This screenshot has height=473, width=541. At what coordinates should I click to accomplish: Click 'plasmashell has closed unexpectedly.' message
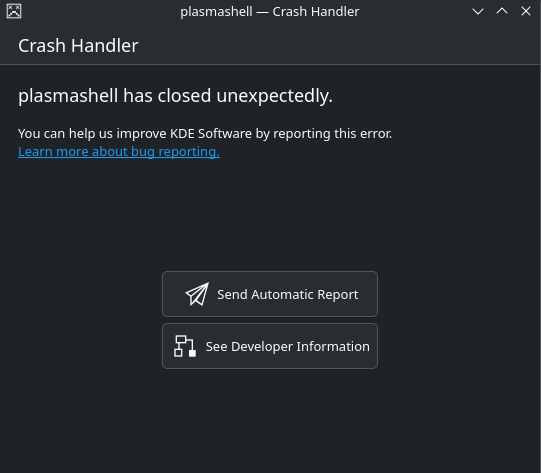pyautogui.click(x=175, y=96)
